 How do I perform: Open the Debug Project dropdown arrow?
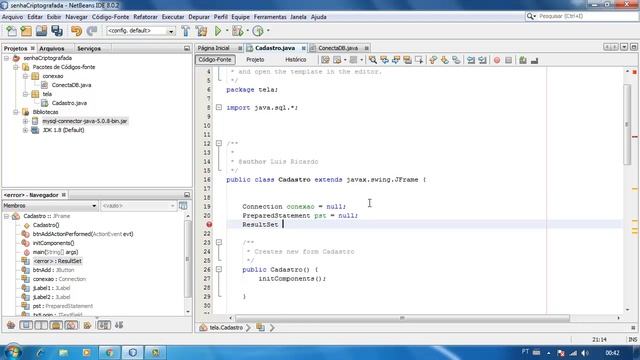click(247, 31)
